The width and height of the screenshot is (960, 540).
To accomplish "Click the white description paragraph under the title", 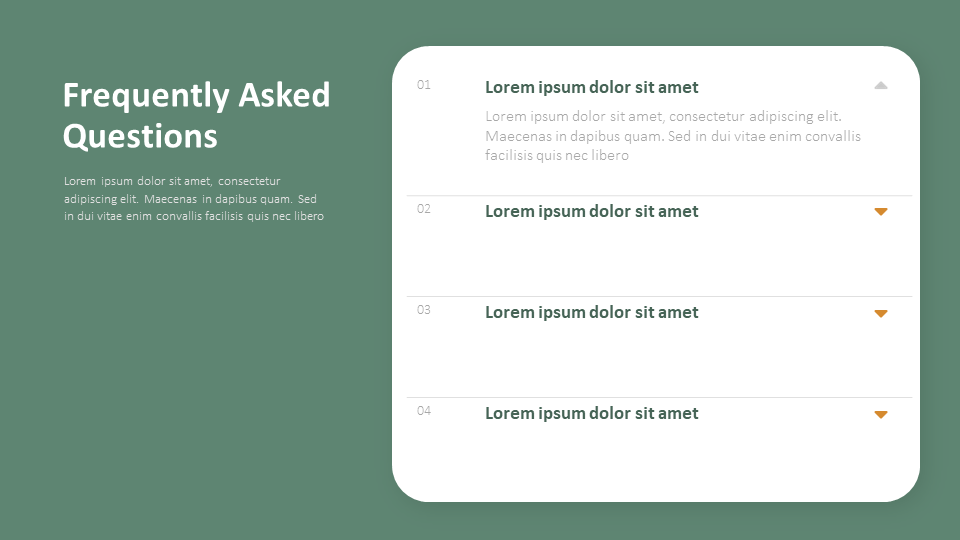I will [194, 198].
